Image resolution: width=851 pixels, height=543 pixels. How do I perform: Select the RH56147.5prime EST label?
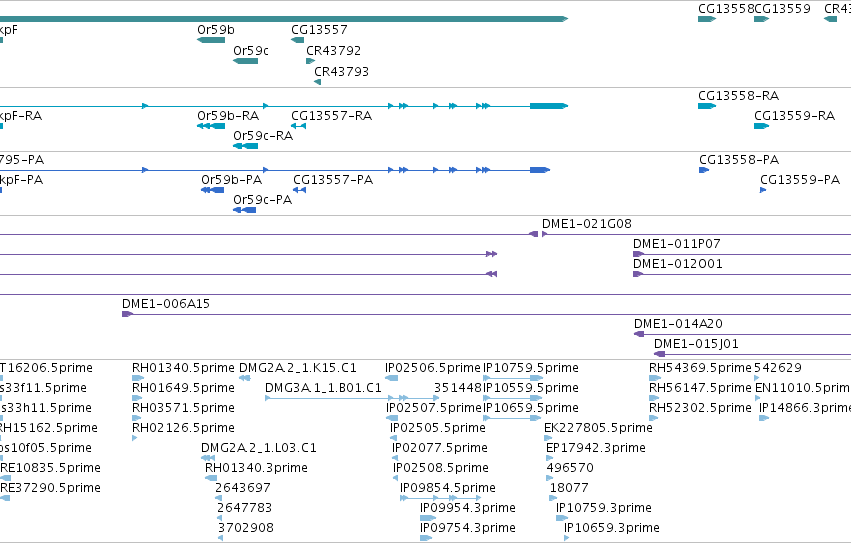700,388
